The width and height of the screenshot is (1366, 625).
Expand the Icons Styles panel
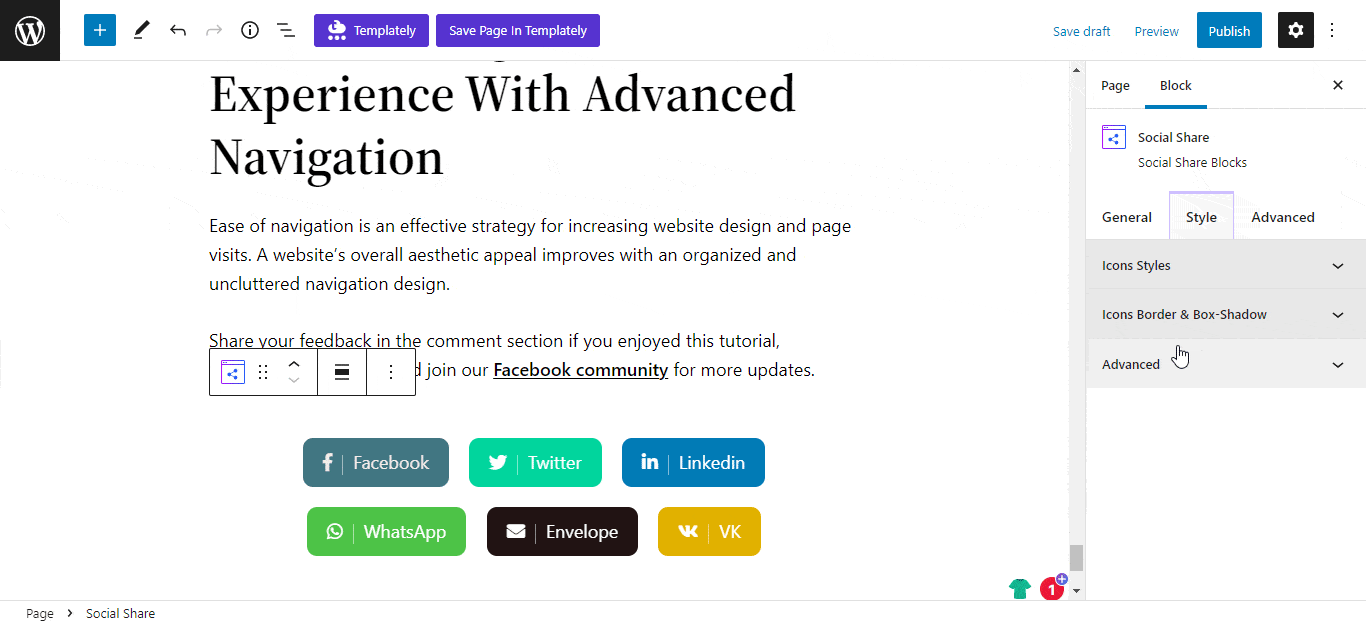[1226, 265]
